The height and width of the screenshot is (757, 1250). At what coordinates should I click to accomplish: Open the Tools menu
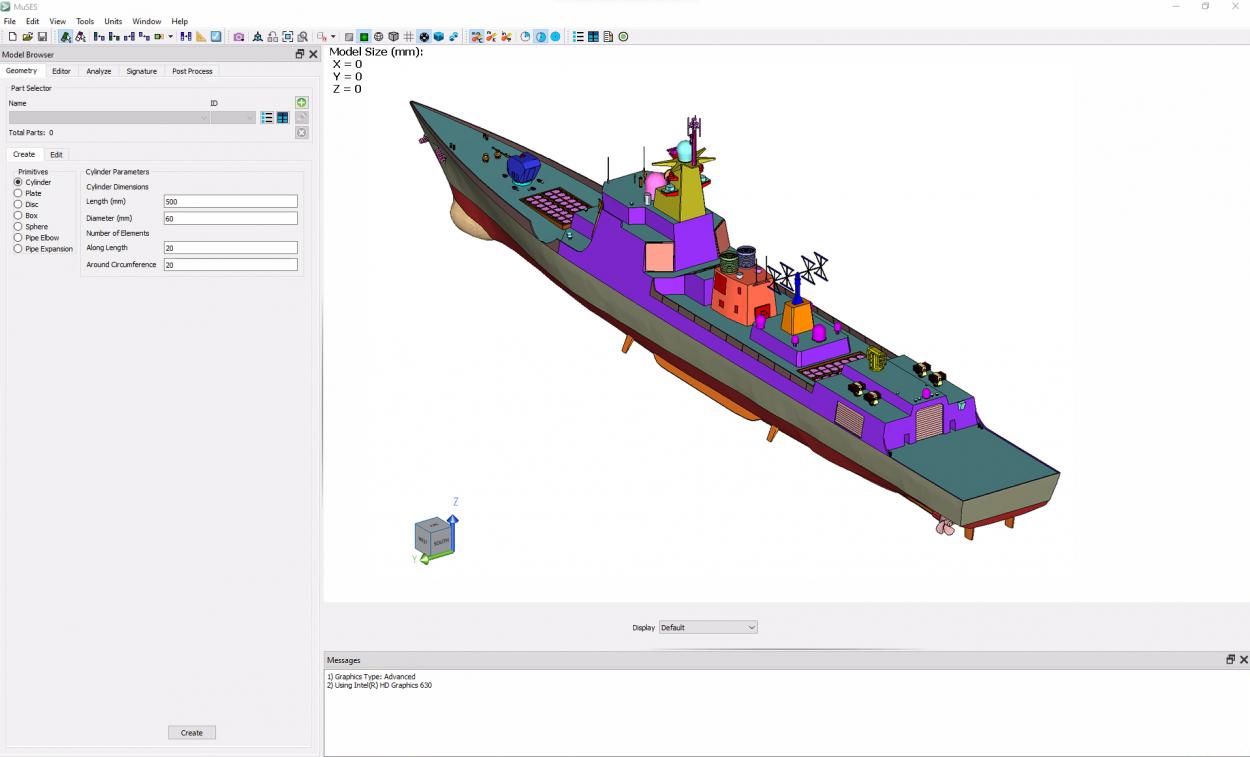point(85,21)
